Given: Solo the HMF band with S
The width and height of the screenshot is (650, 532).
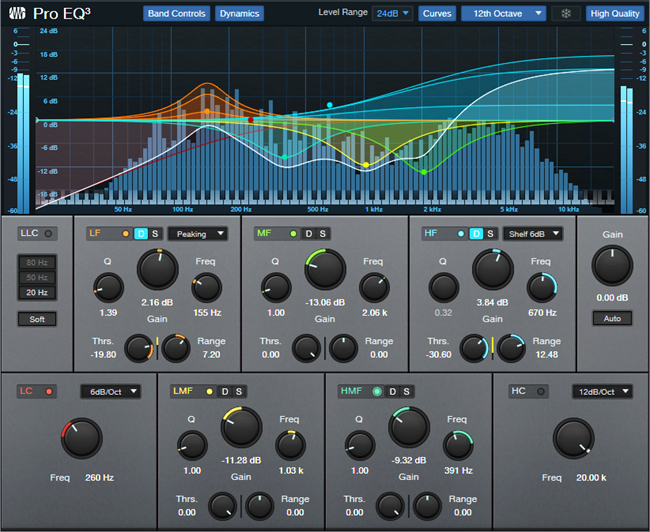Looking at the screenshot, I should 406,391.
